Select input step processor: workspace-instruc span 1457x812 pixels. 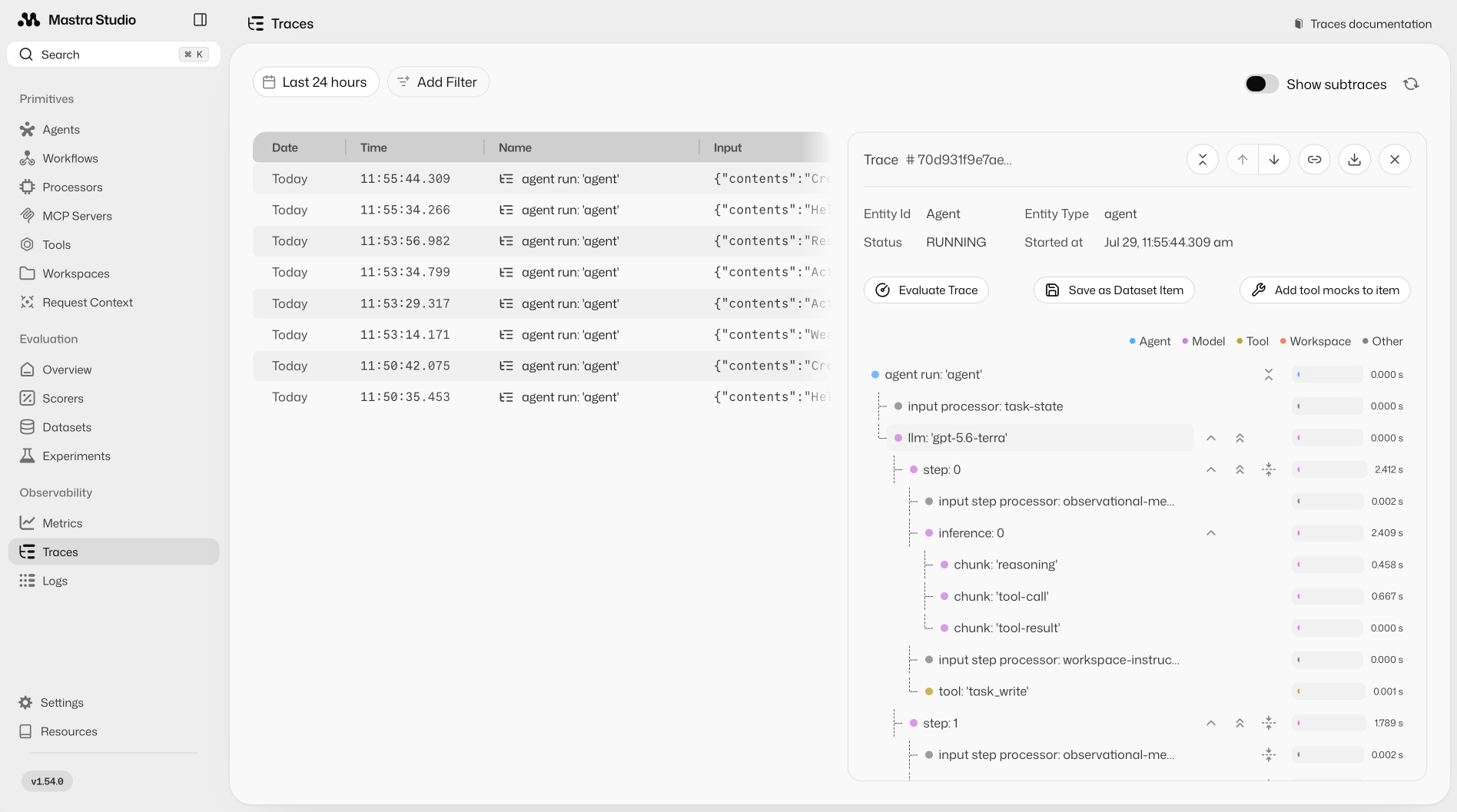coord(1058,660)
